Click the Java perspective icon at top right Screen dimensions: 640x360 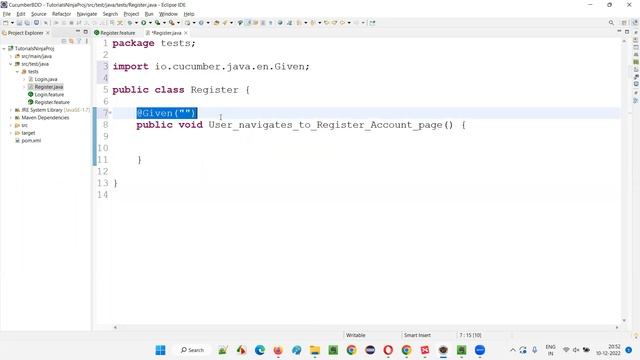tap(635, 23)
